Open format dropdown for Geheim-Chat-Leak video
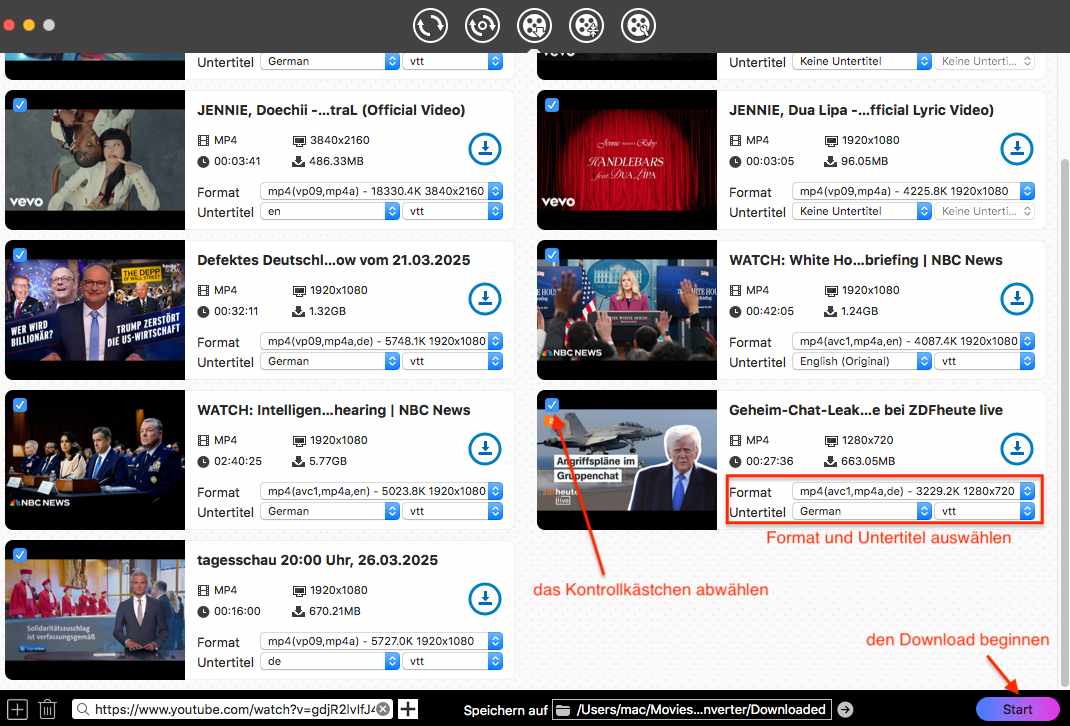The image size is (1070, 726). (913, 491)
